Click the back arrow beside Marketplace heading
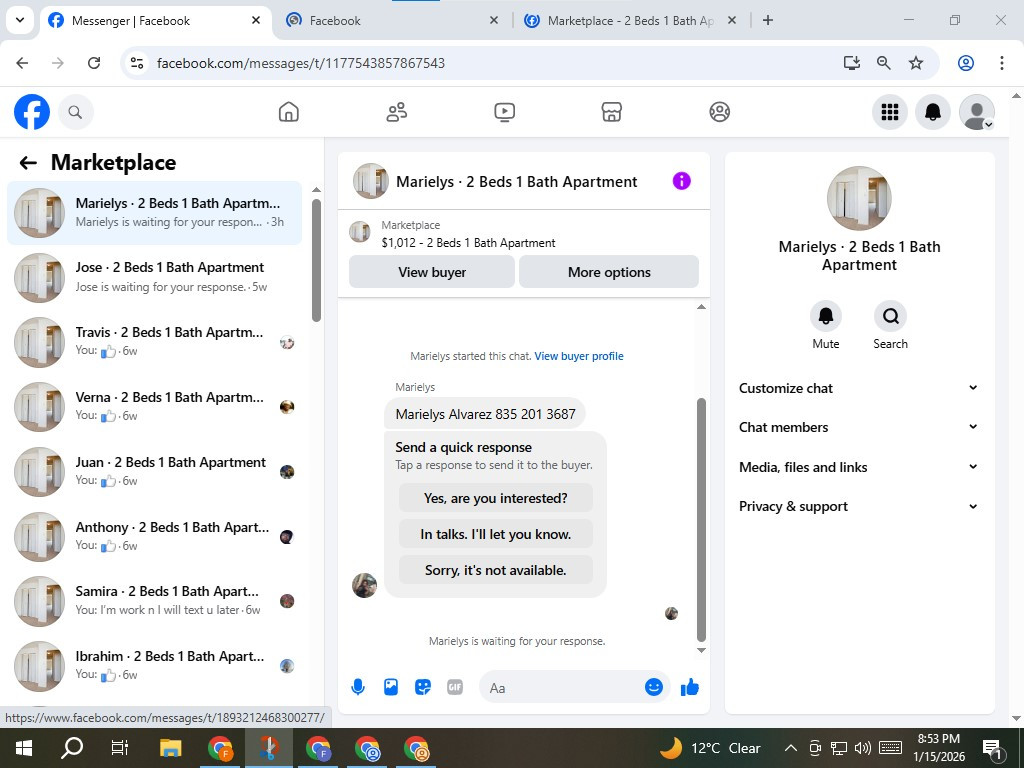 [x=28, y=163]
